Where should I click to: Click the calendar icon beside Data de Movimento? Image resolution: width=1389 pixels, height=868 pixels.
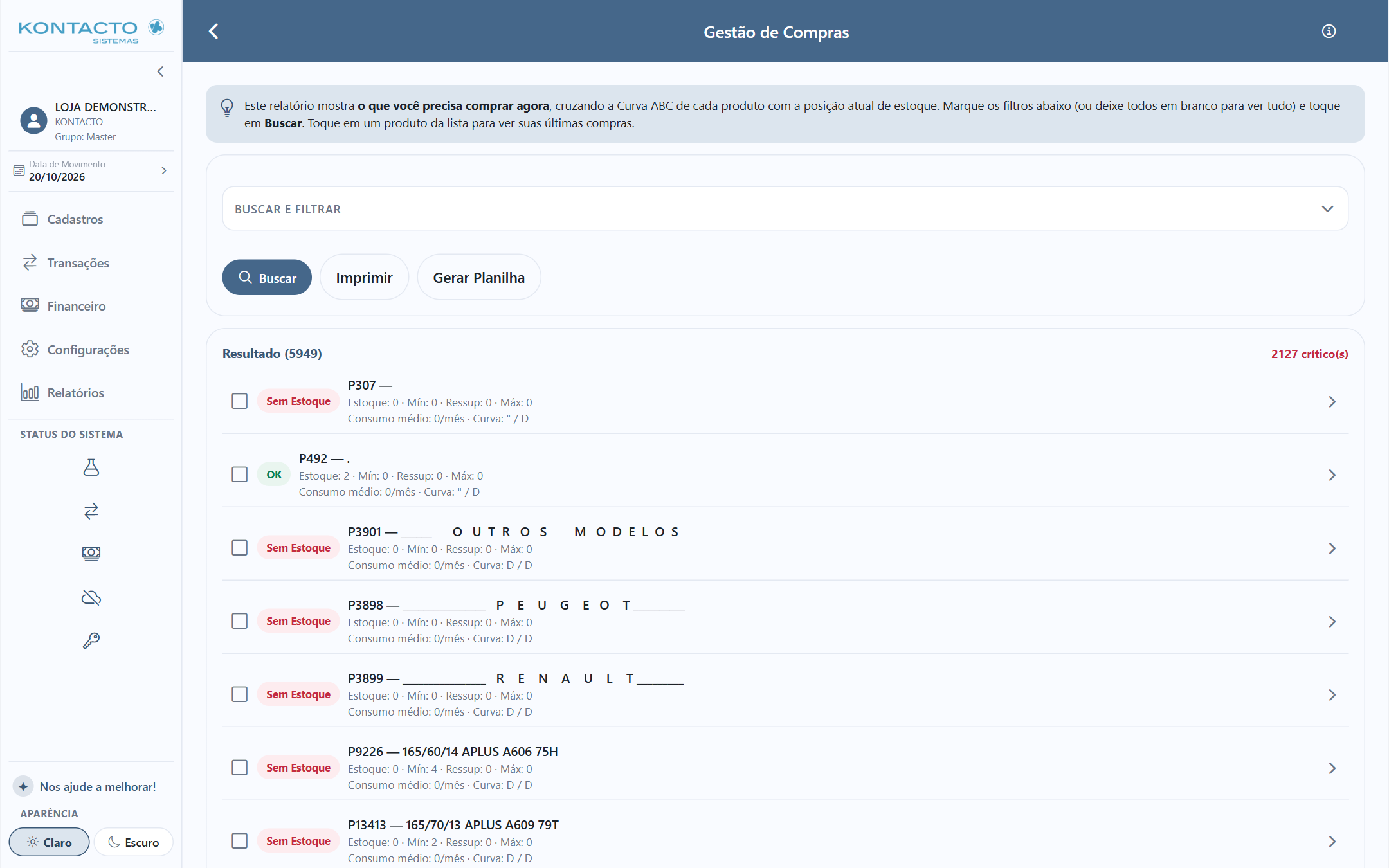pyautogui.click(x=19, y=170)
